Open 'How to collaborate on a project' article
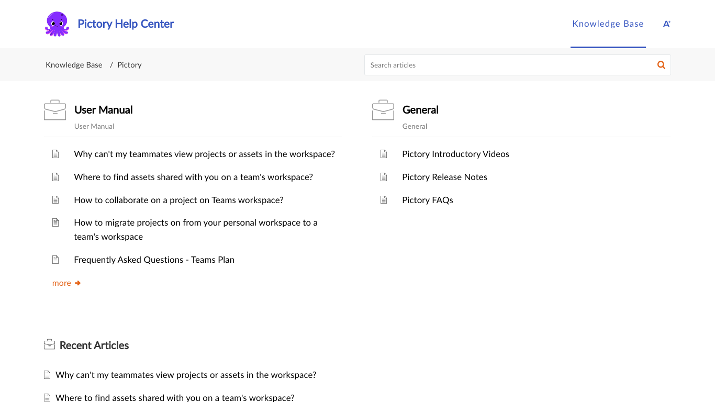The width and height of the screenshot is (715, 402). point(179,200)
